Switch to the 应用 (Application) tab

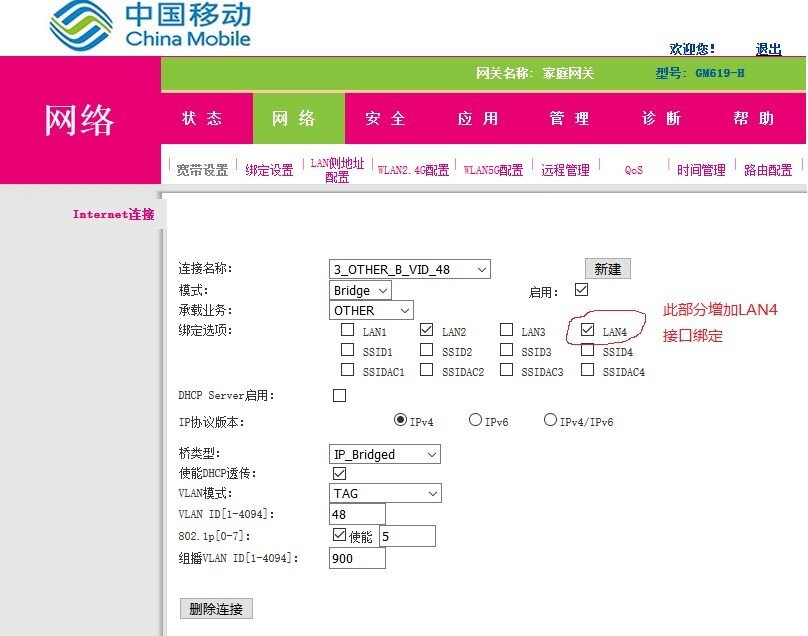point(478,118)
